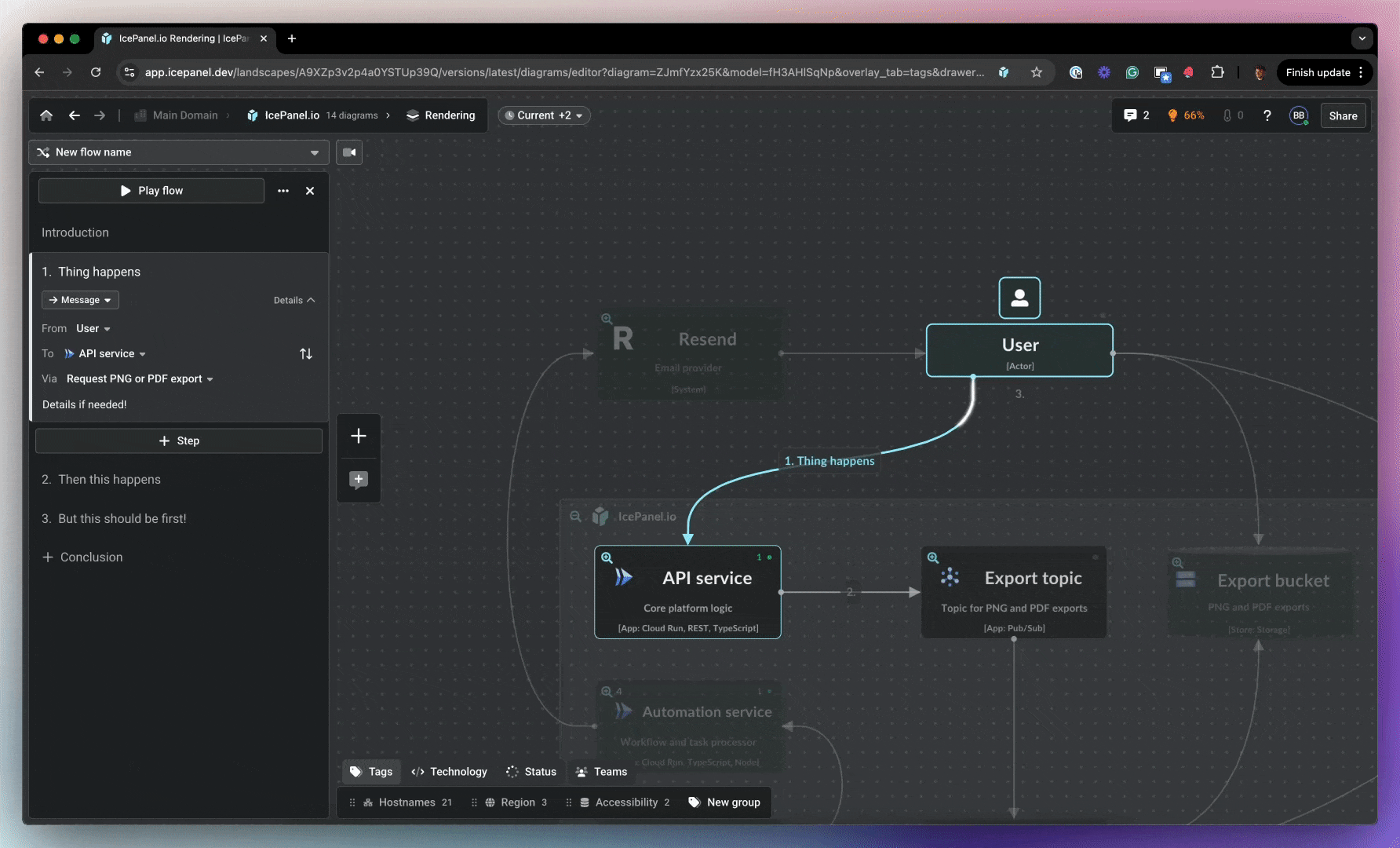Close the flow panel with the X
The image size is (1400, 848).
tap(310, 191)
